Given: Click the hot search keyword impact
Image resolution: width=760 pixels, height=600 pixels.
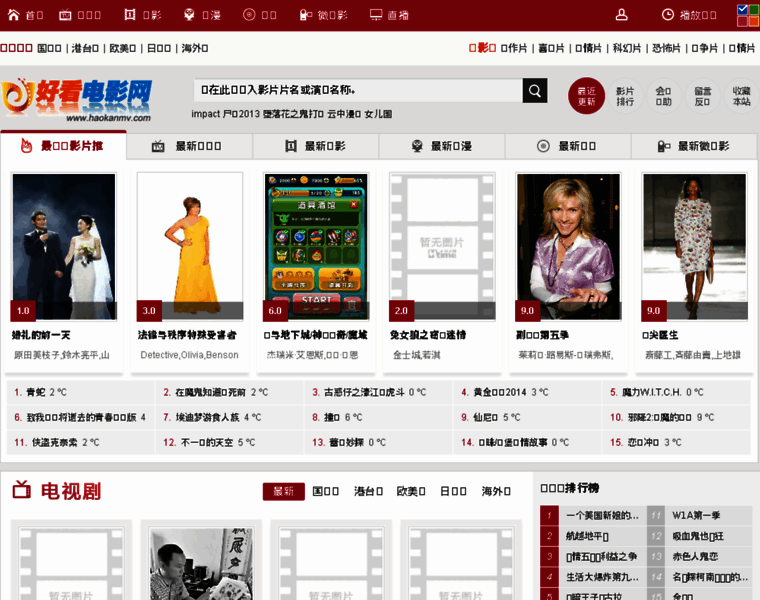Looking at the screenshot, I should [x=206, y=114].
